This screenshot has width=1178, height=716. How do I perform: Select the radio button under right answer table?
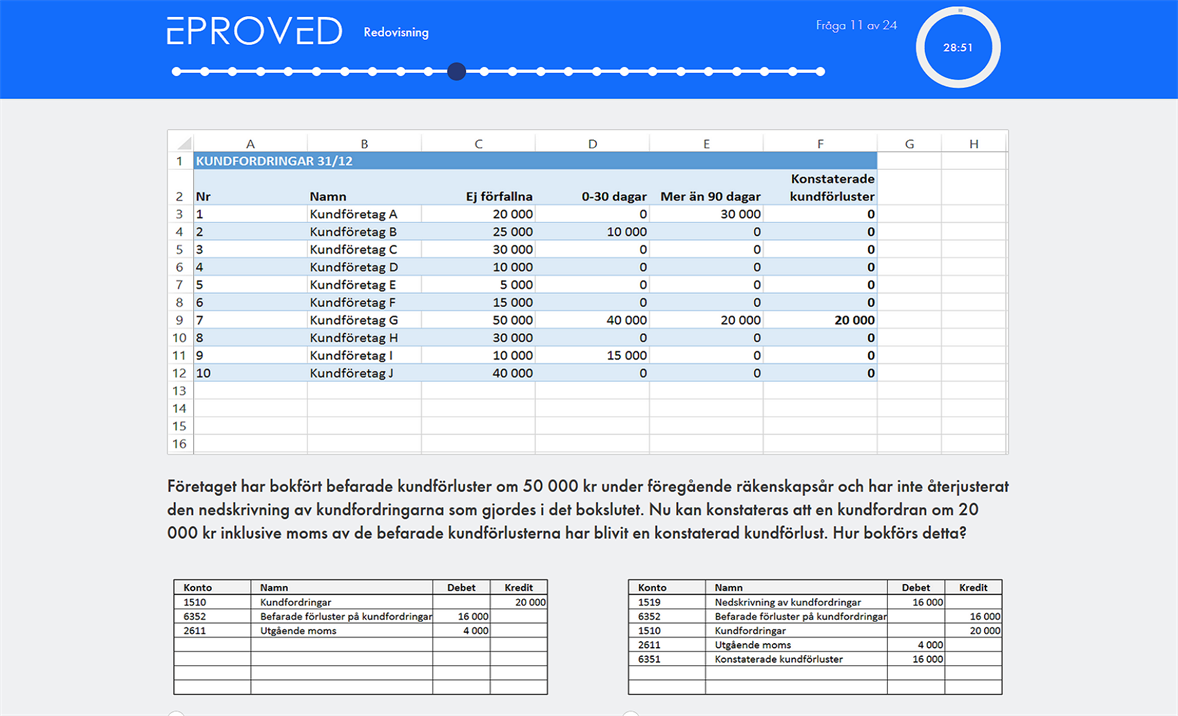coord(631,713)
